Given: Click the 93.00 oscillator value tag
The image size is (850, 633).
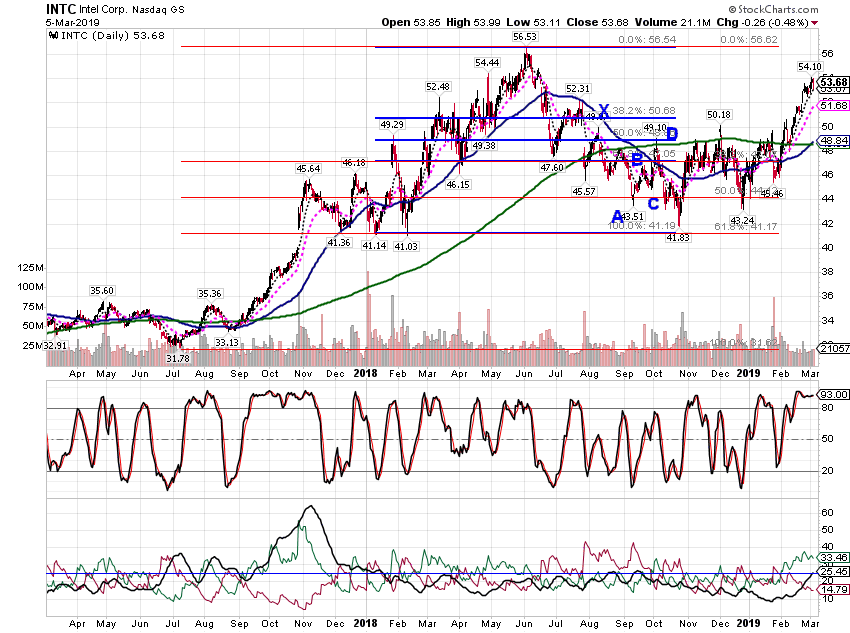Looking at the screenshot, I should point(834,395).
